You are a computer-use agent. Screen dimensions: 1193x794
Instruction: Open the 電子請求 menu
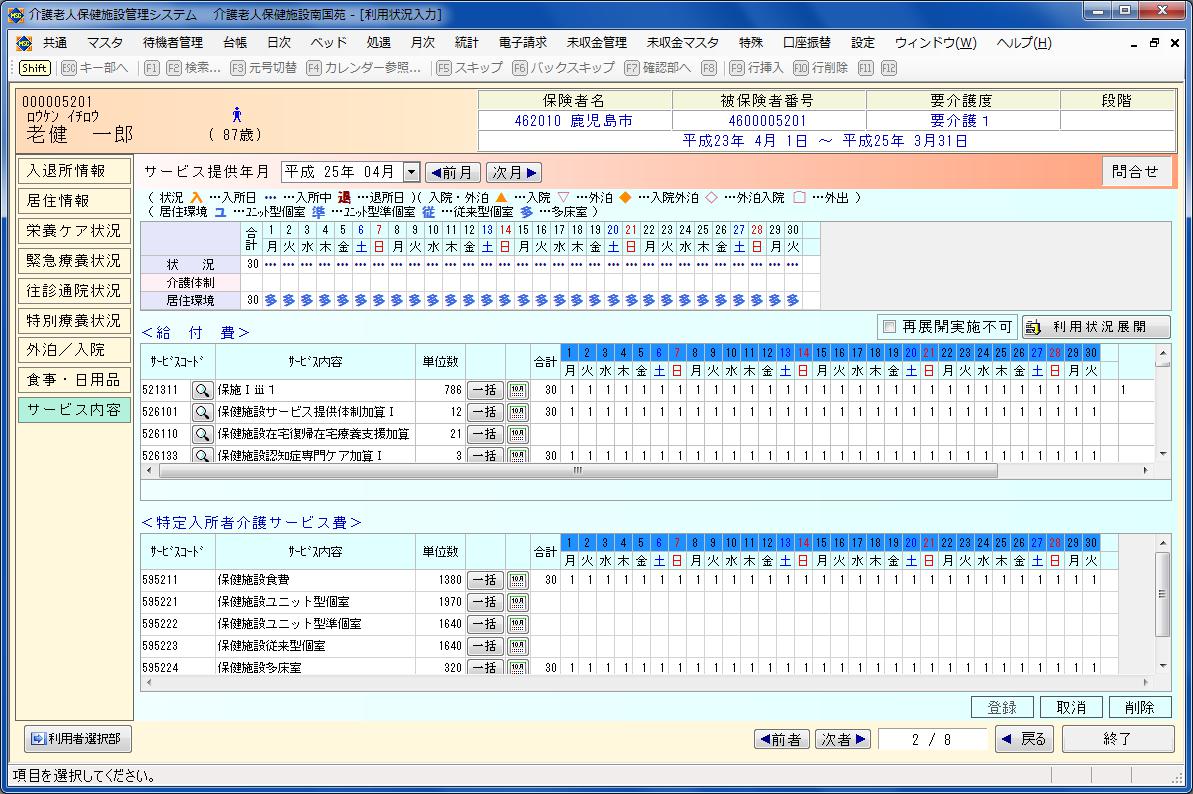[x=523, y=43]
